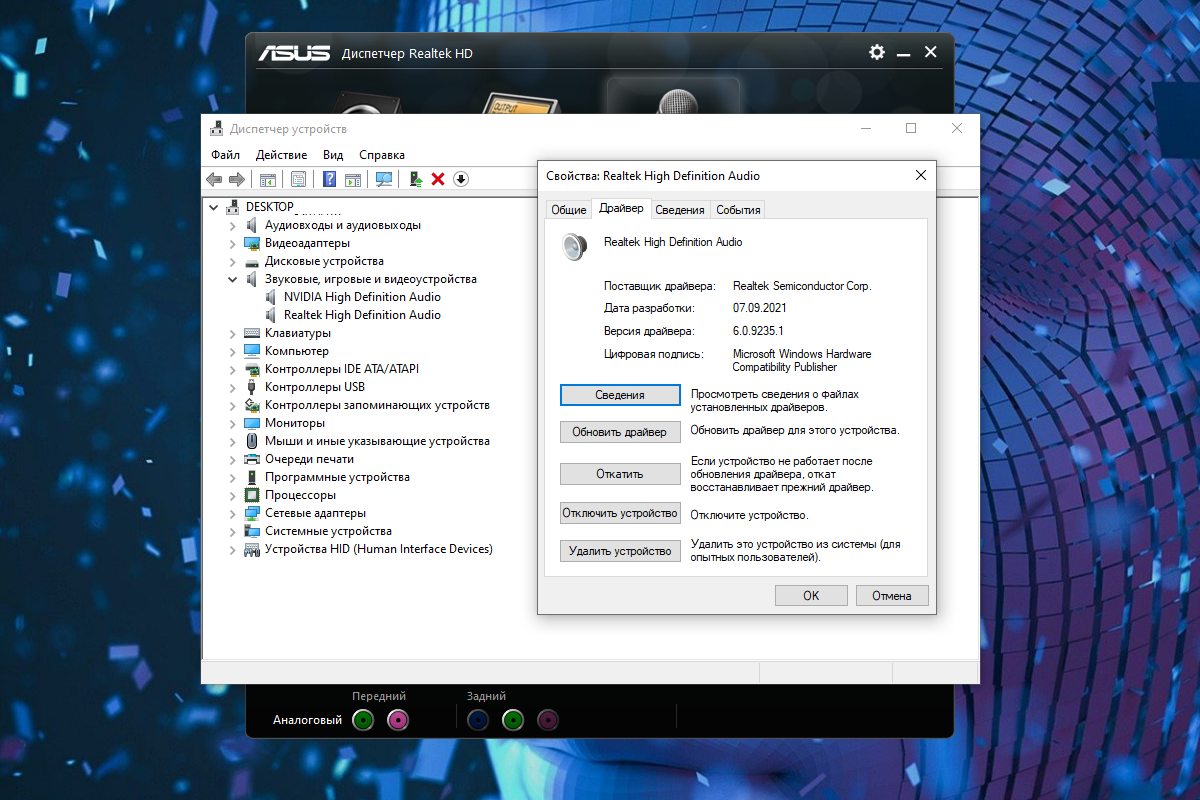The width and height of the screenshot is (1200, 800).
Task: Click the update driver icon with green arrow
Action: pyautogui.click(x=415, y=179)
